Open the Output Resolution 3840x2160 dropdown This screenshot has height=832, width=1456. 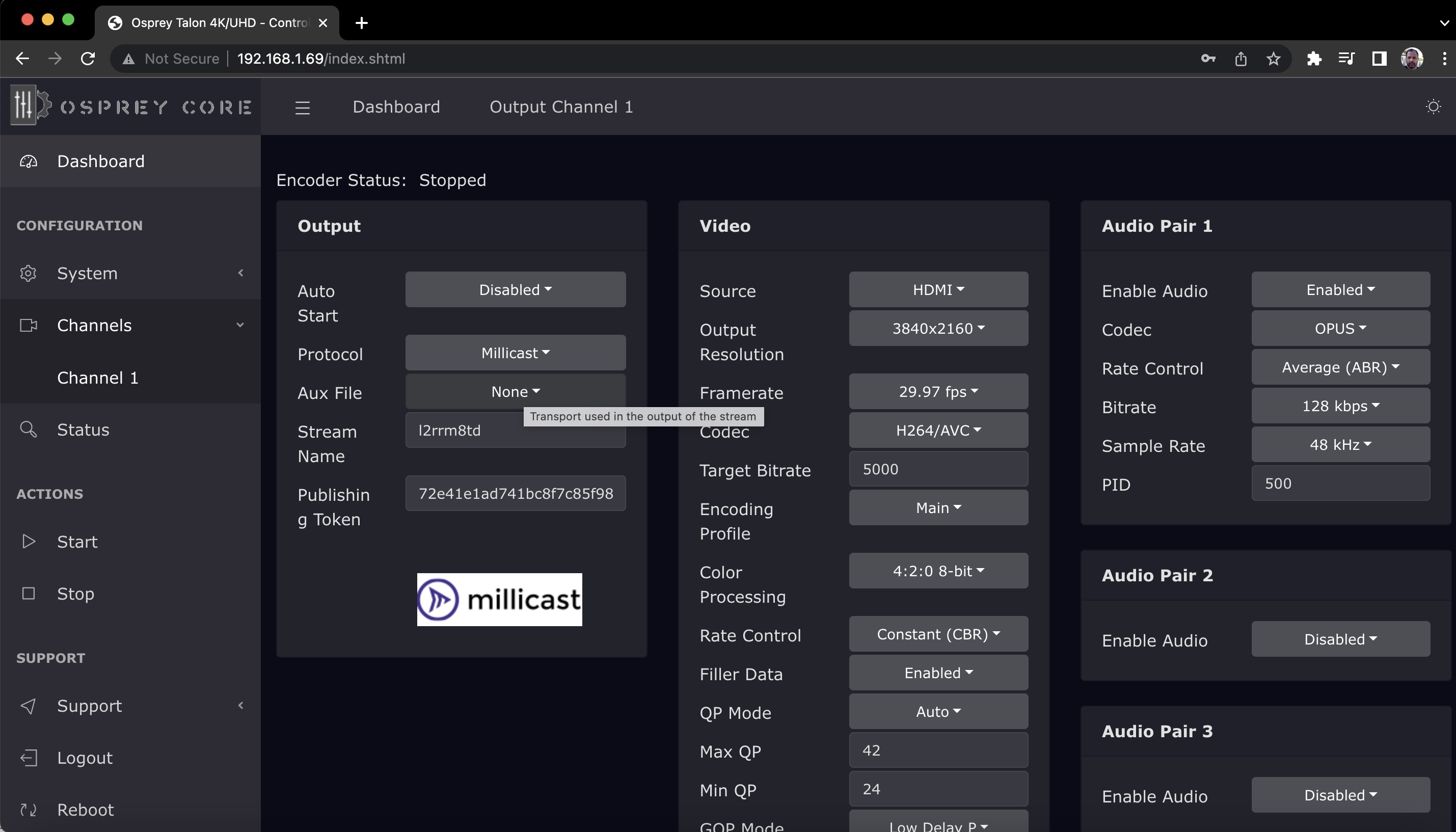[x=938, y=328]
